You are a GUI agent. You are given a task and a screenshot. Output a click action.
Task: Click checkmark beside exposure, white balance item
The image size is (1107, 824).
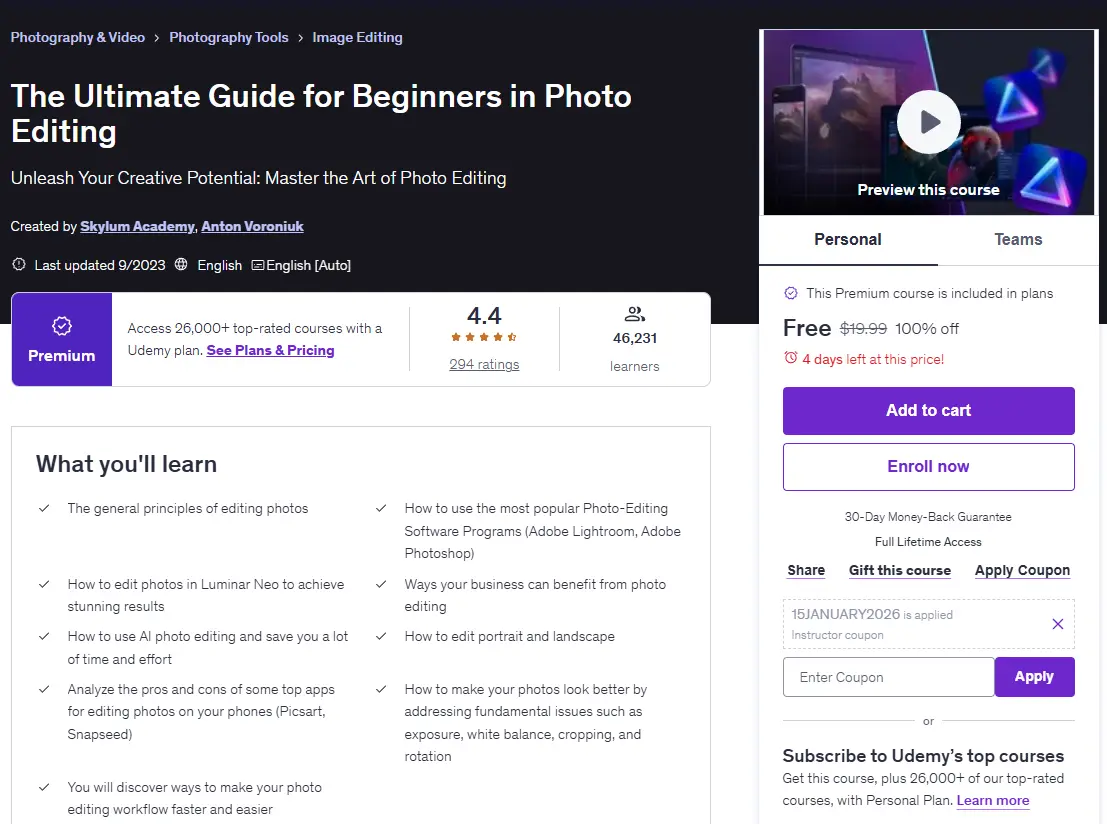coord(381,689)
